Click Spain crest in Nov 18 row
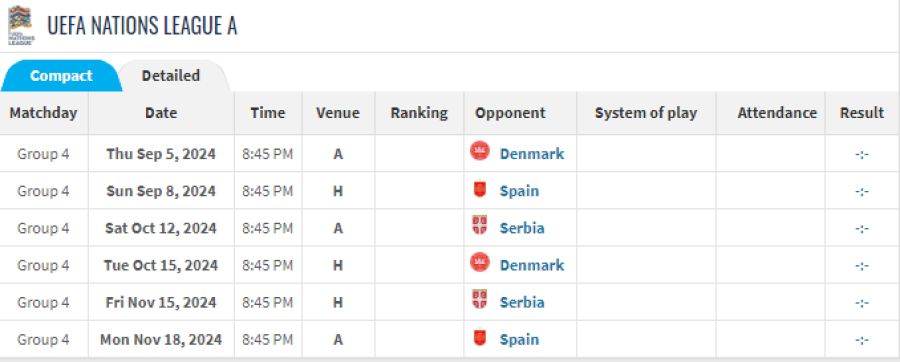This screenshot has width=900, height=362. tap(480, 338)
